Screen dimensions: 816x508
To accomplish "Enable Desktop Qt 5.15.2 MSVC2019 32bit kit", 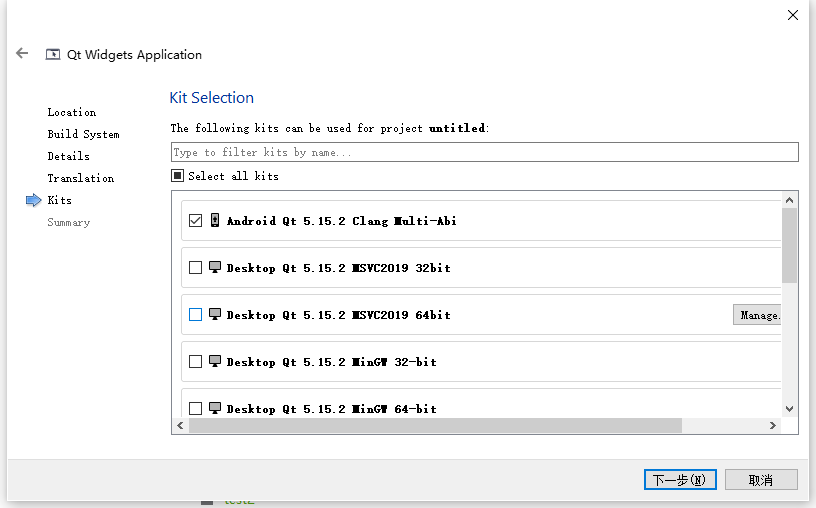I will (195, 268).
